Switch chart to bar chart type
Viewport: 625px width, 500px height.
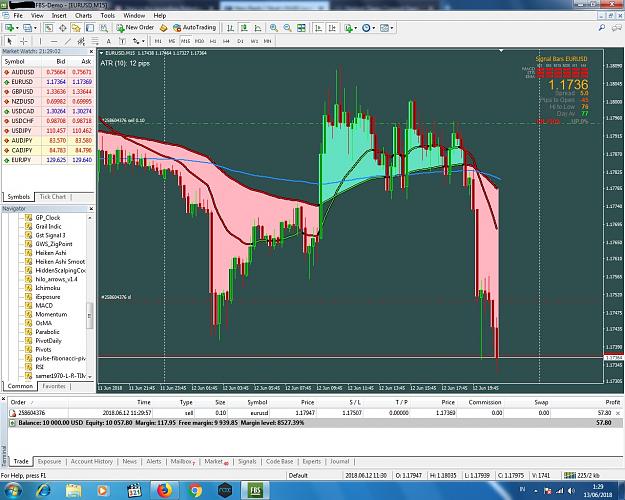pos(230,28)
